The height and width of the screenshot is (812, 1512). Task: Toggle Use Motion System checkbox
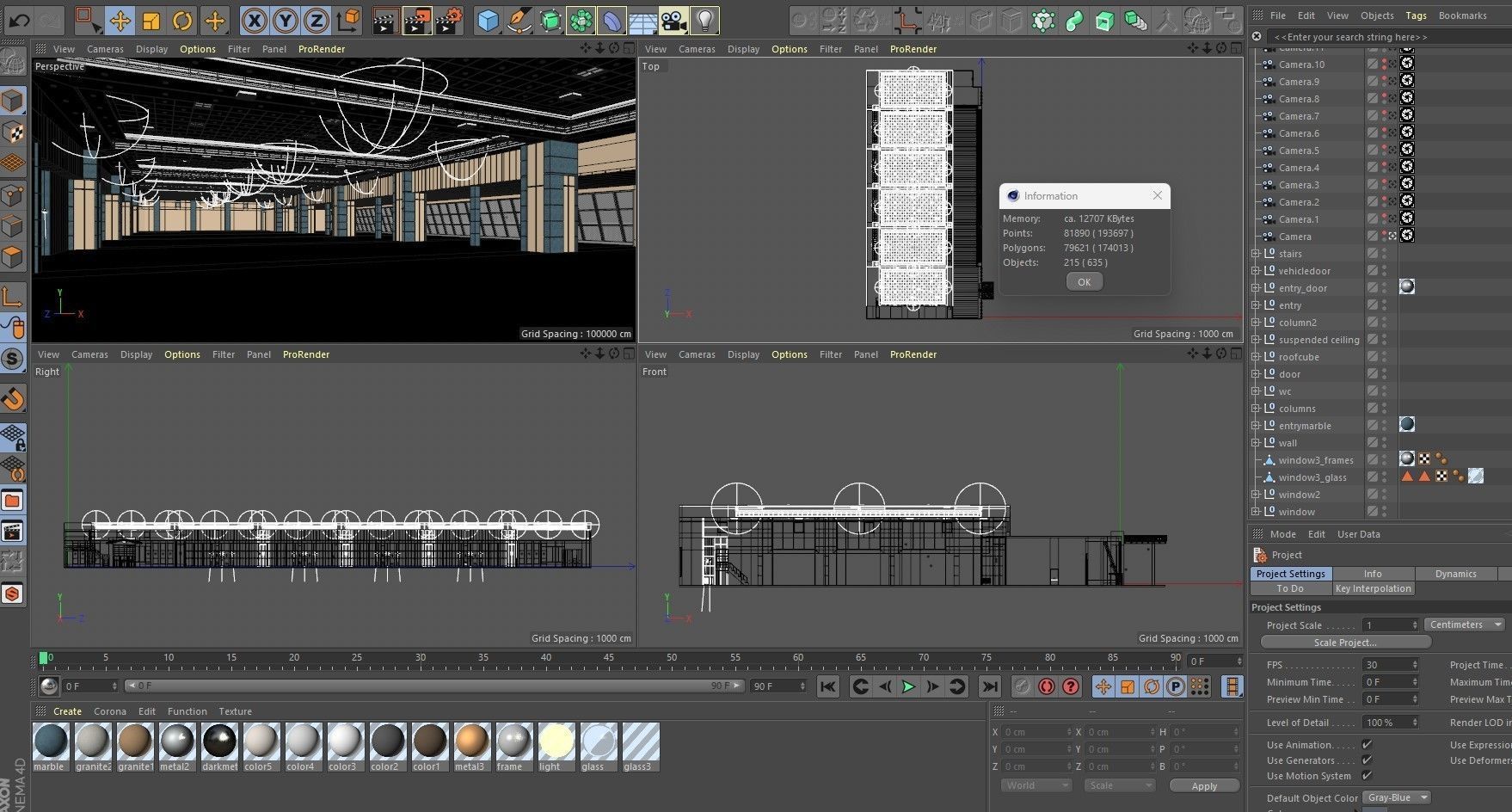coord(1367,775)
